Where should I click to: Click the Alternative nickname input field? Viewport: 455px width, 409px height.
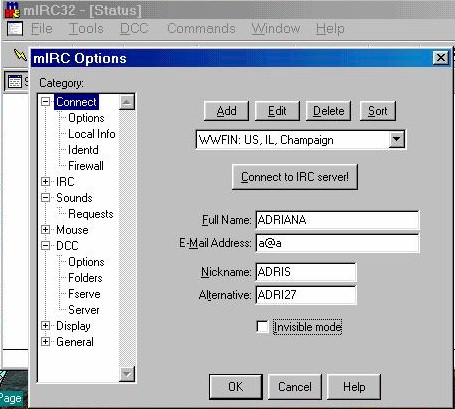click(306, 295)
